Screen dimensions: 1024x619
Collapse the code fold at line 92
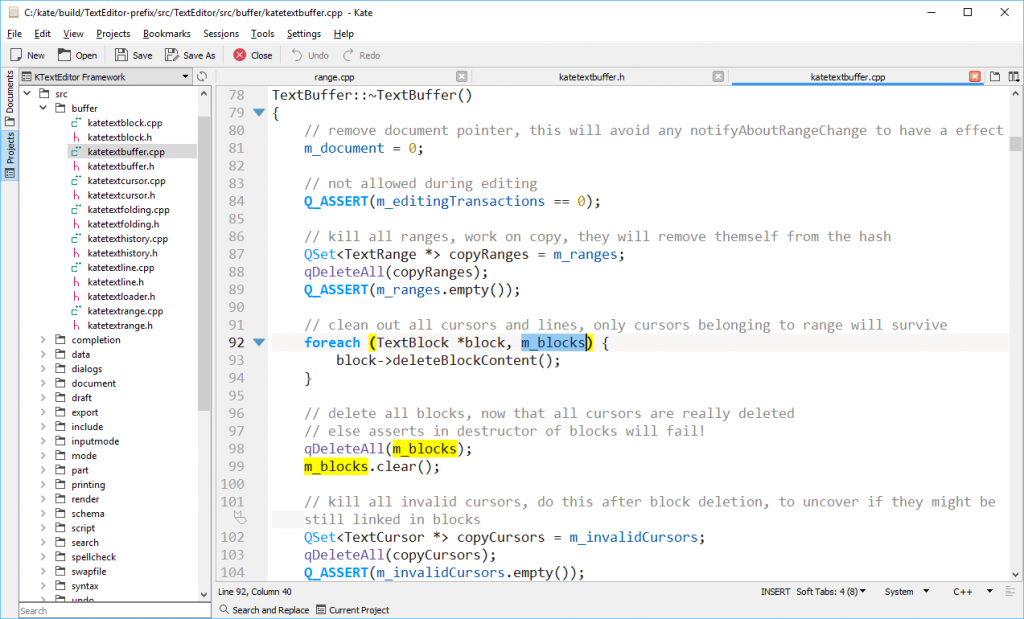click(259, 342)
